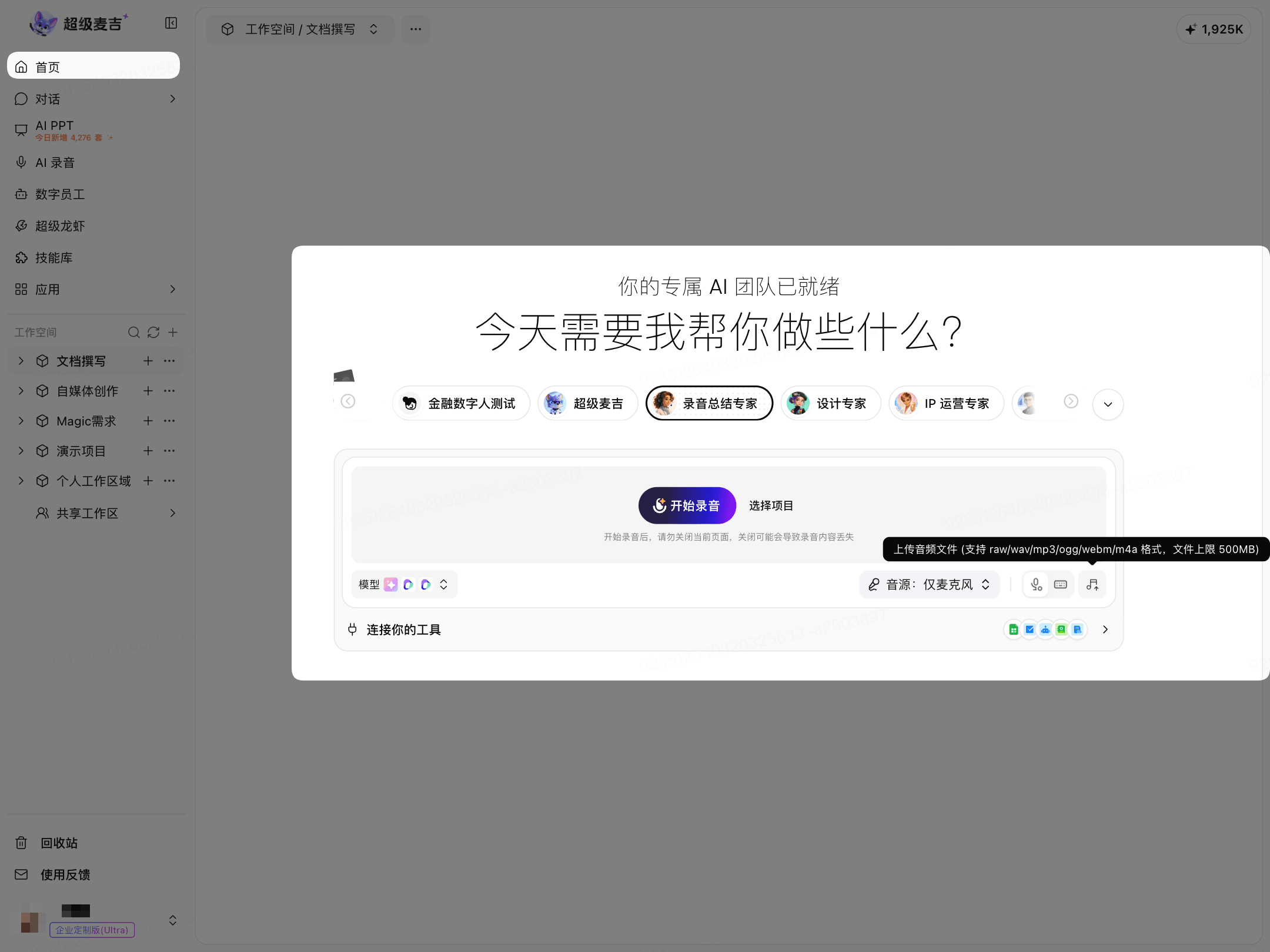Open the 工作空间 / 文档撰写 breadcrumb dropdown

coord(300,29)
